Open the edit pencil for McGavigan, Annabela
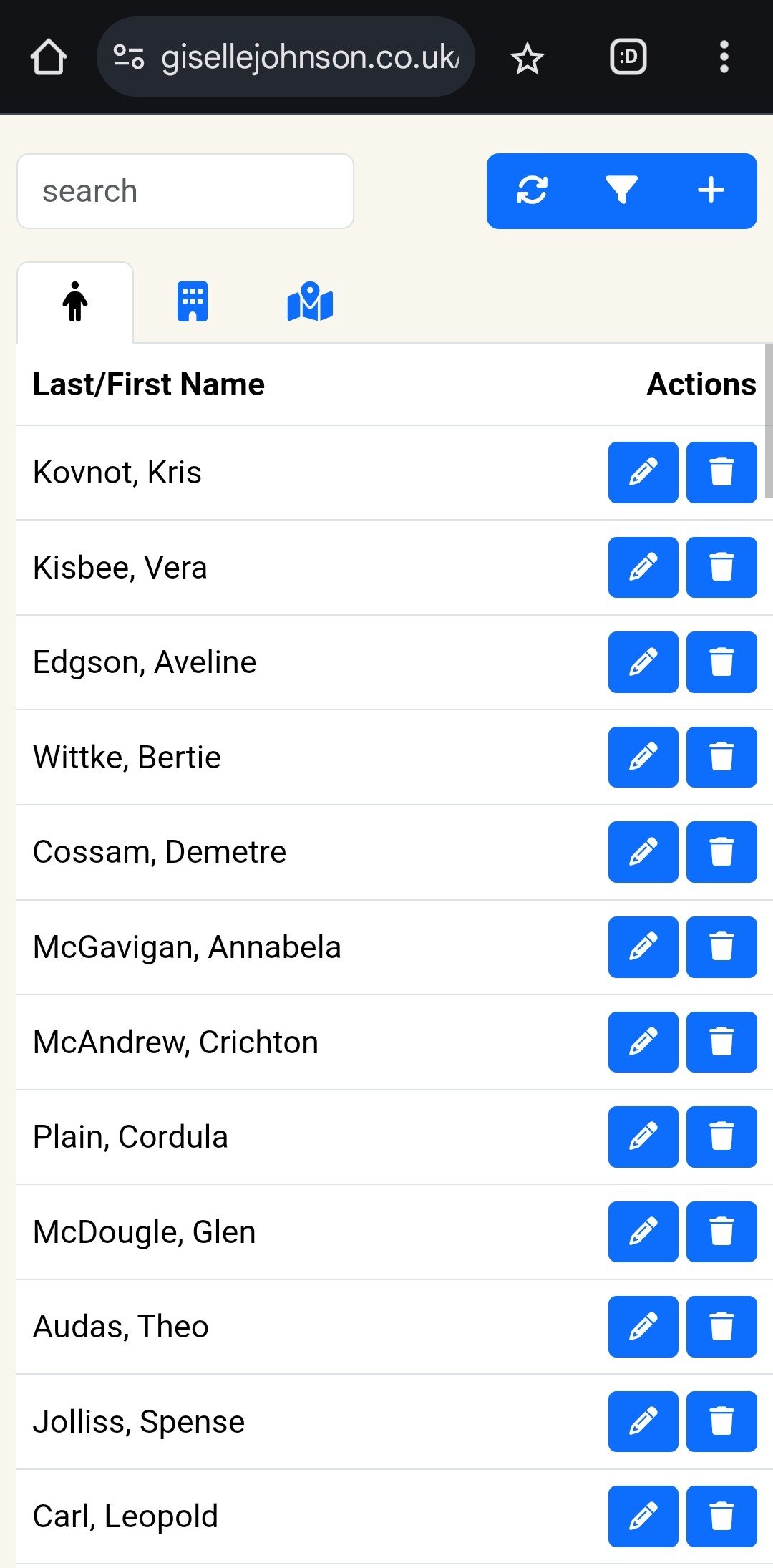 [642, 947]
